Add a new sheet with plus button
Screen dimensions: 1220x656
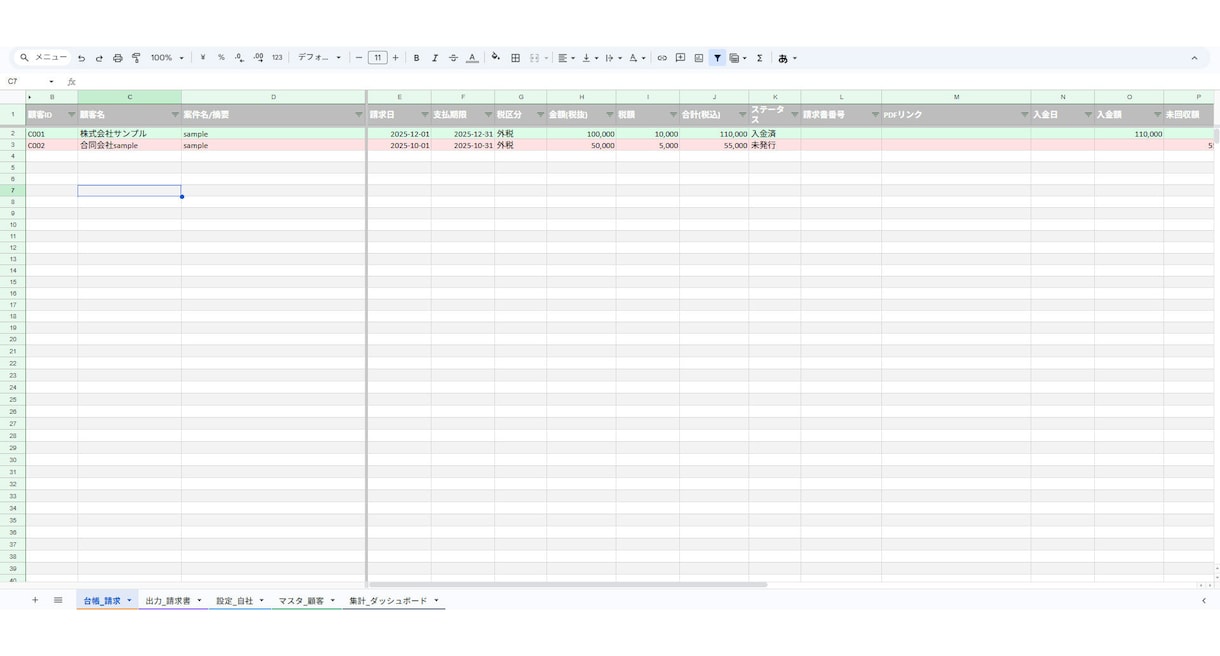(35, 600)
